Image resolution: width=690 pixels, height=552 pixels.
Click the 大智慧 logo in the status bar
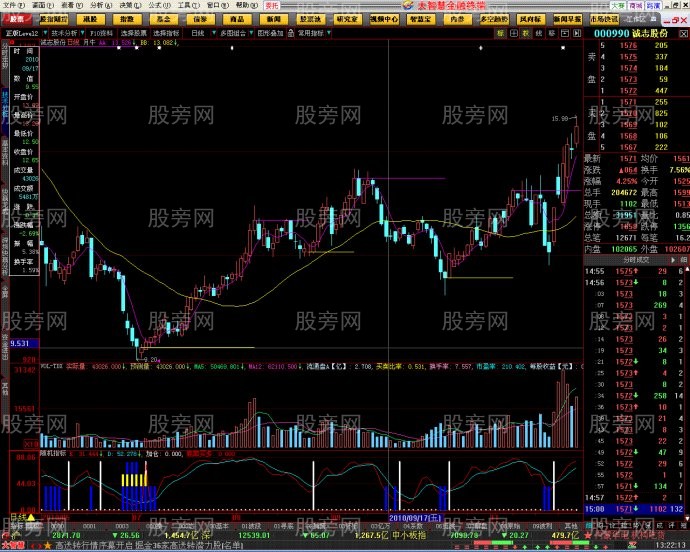pos(15,546)
